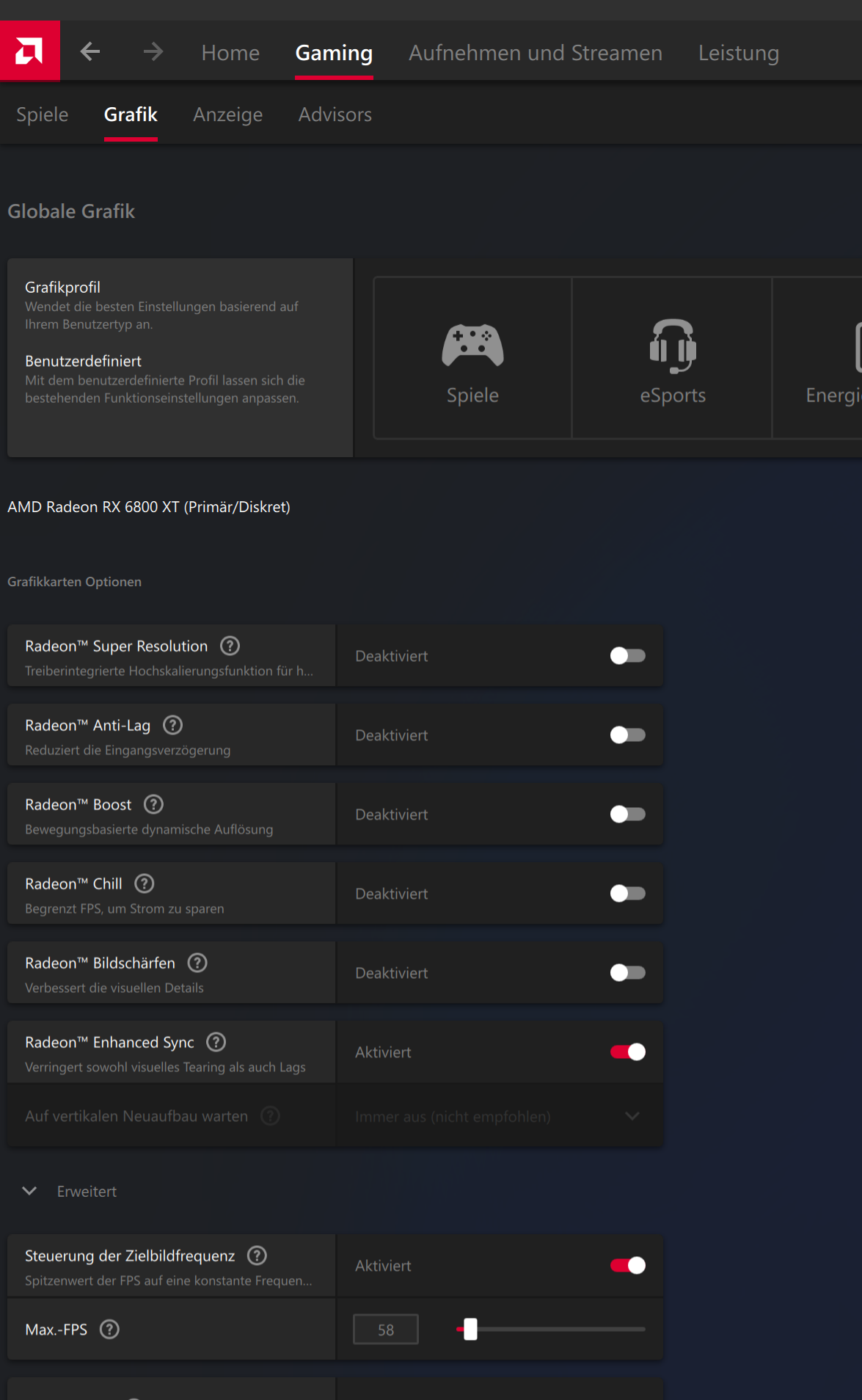The image size is (862, 1400).
Task: Click the Grafikprofil description title
Action: [63, 288]
